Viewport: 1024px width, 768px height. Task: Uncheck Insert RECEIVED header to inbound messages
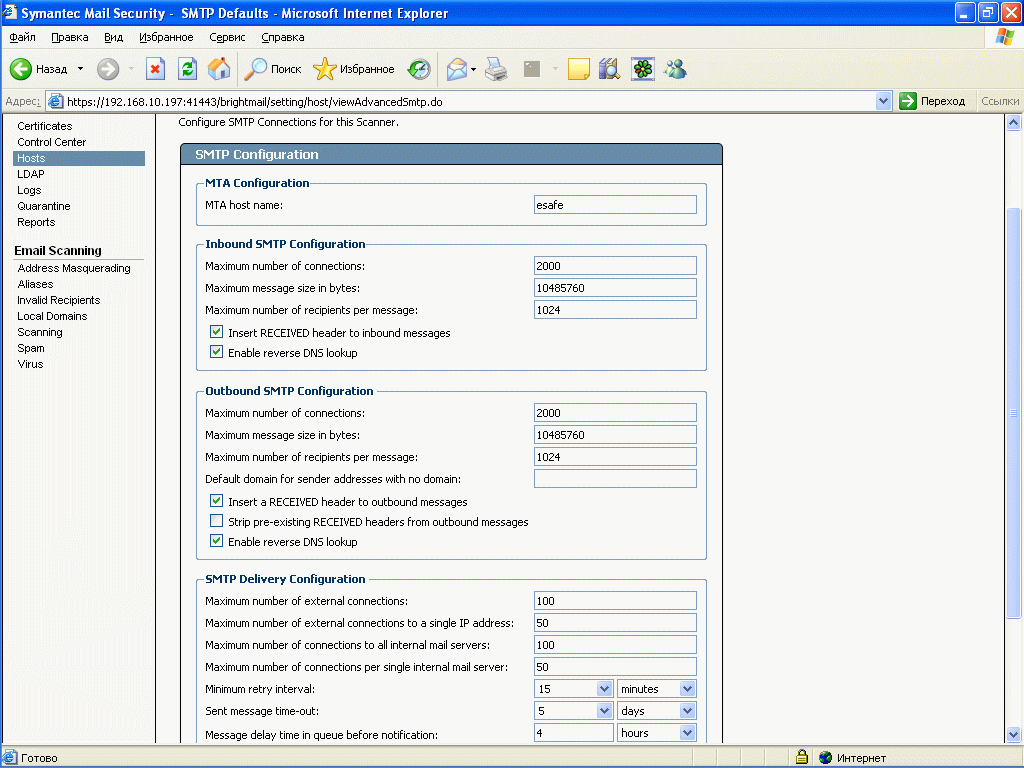(x=216, y=332)
